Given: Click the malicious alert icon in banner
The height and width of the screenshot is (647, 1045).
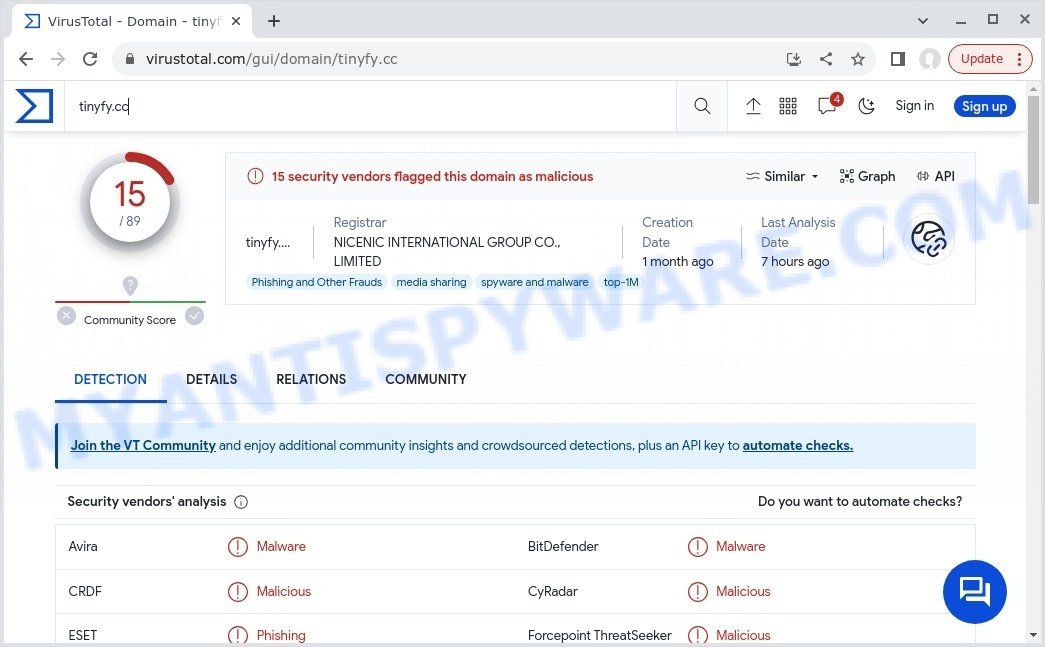Looking at the screenshot, I should coord(255,176).
